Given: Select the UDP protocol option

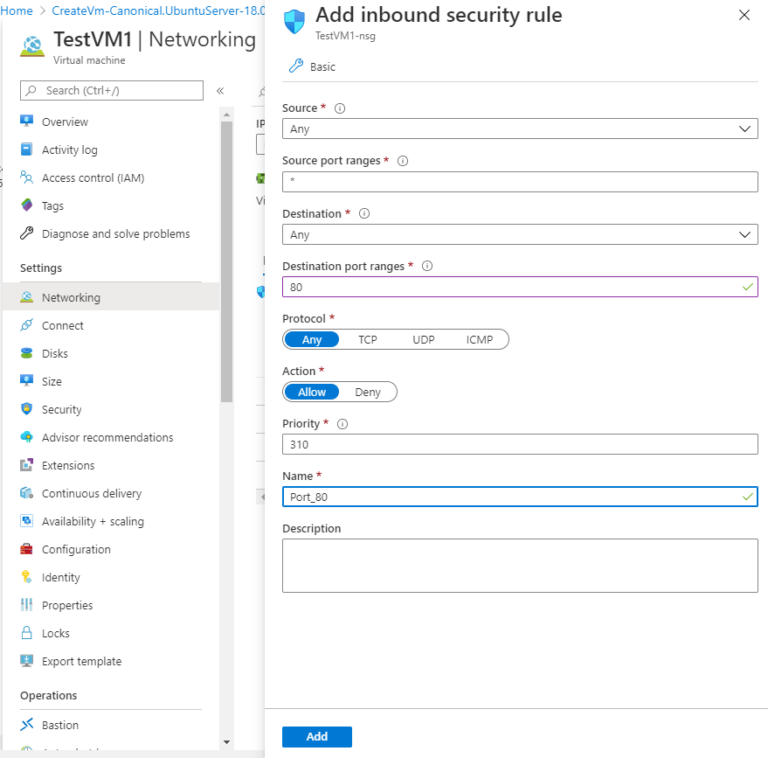Looking at the screenshot, I should (x=423, y=339).
